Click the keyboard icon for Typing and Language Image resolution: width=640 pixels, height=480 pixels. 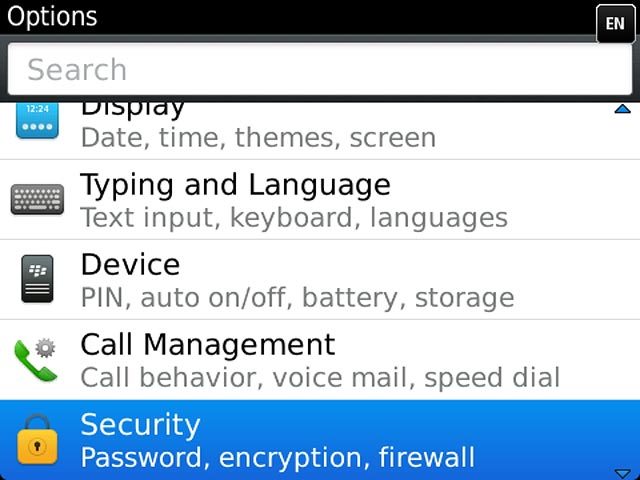pyautogui.click(x=37, y=199)
